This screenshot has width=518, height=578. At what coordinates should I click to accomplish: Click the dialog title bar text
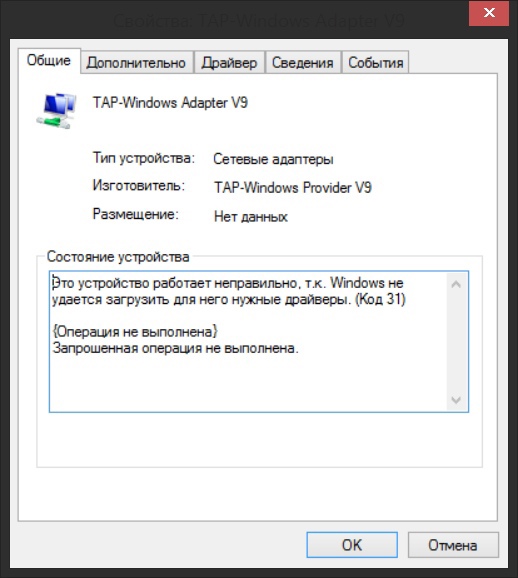259,21
